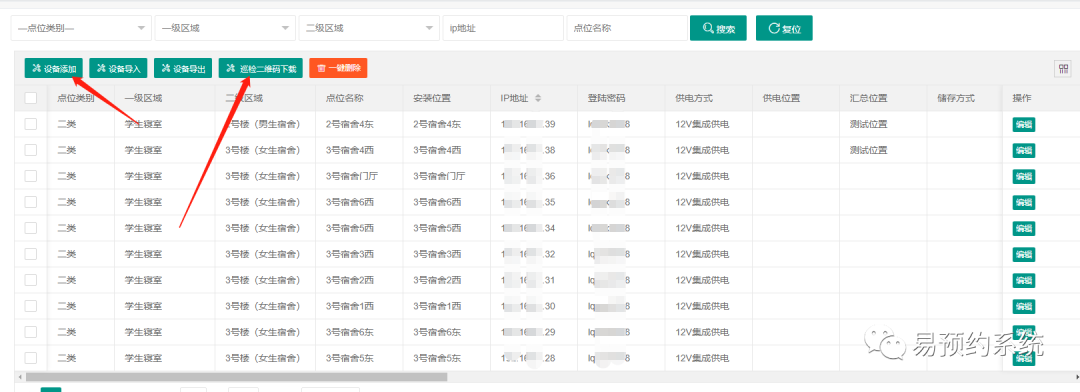1080x392 pixels.
Task: Toggle the IP地址 column sort arrows
Action: (538, 98)
